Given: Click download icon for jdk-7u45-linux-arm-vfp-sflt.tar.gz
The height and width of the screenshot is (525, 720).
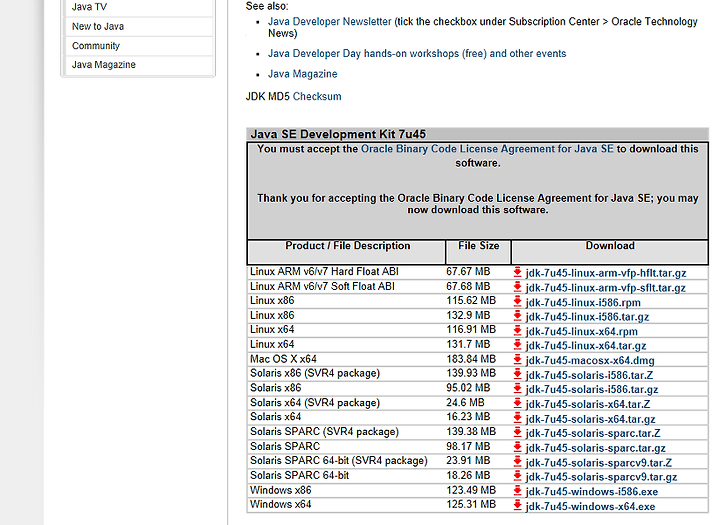Looking at the screenshot, I should click(518, 287).
